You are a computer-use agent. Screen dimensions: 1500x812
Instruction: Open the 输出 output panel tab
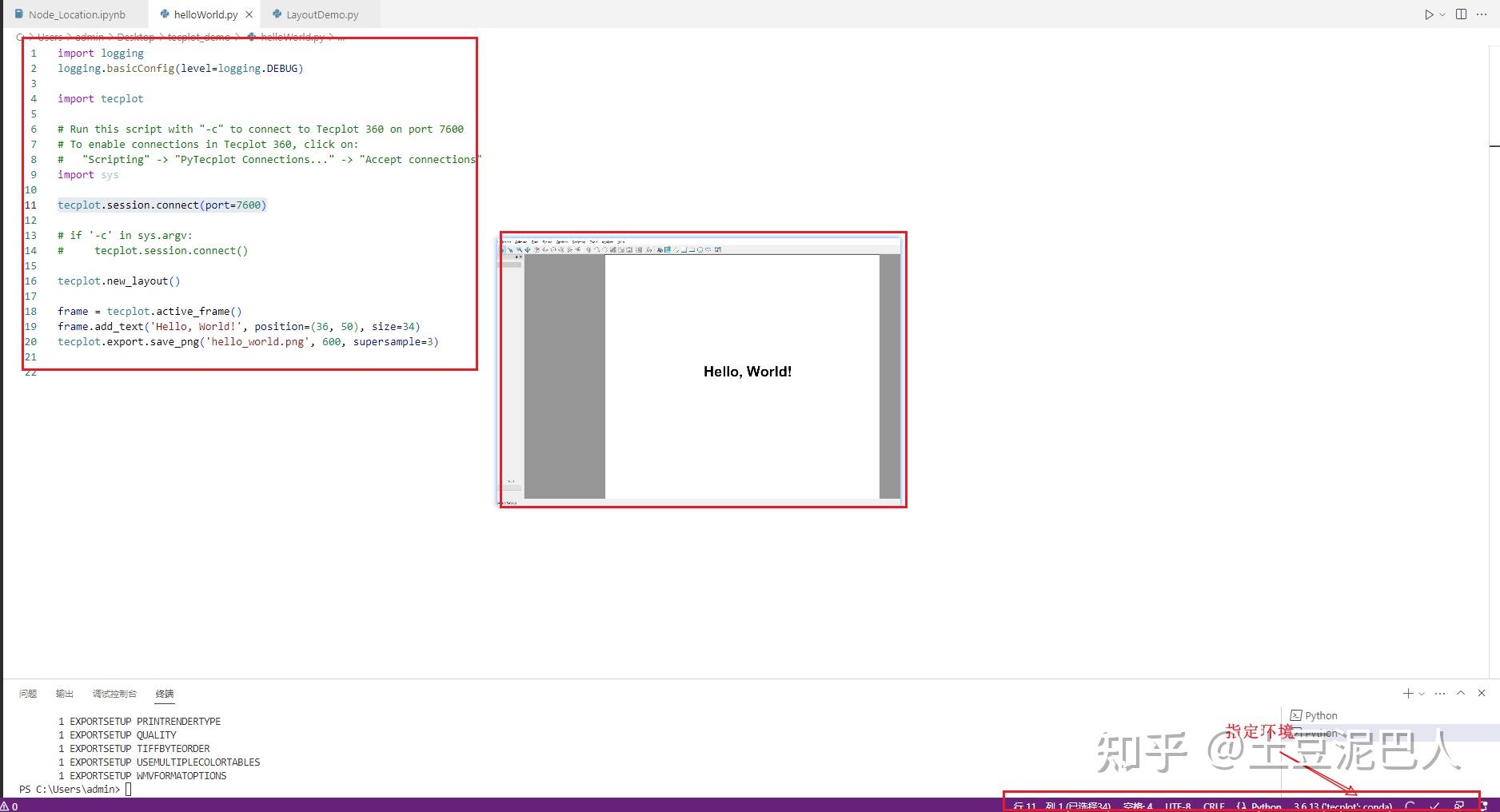[65, 694]
